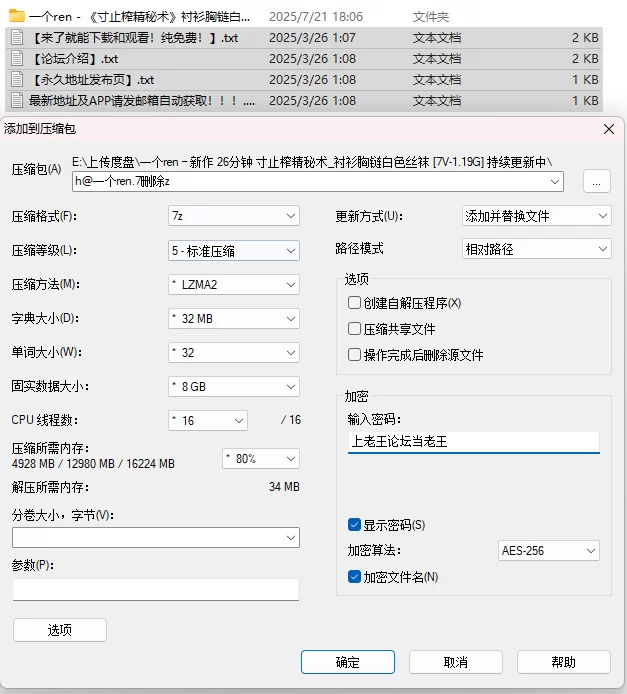This screenshot has width=627, height=694.
Task: Select file 【论坛介绍】.txt
Action: tap(76, 59)
